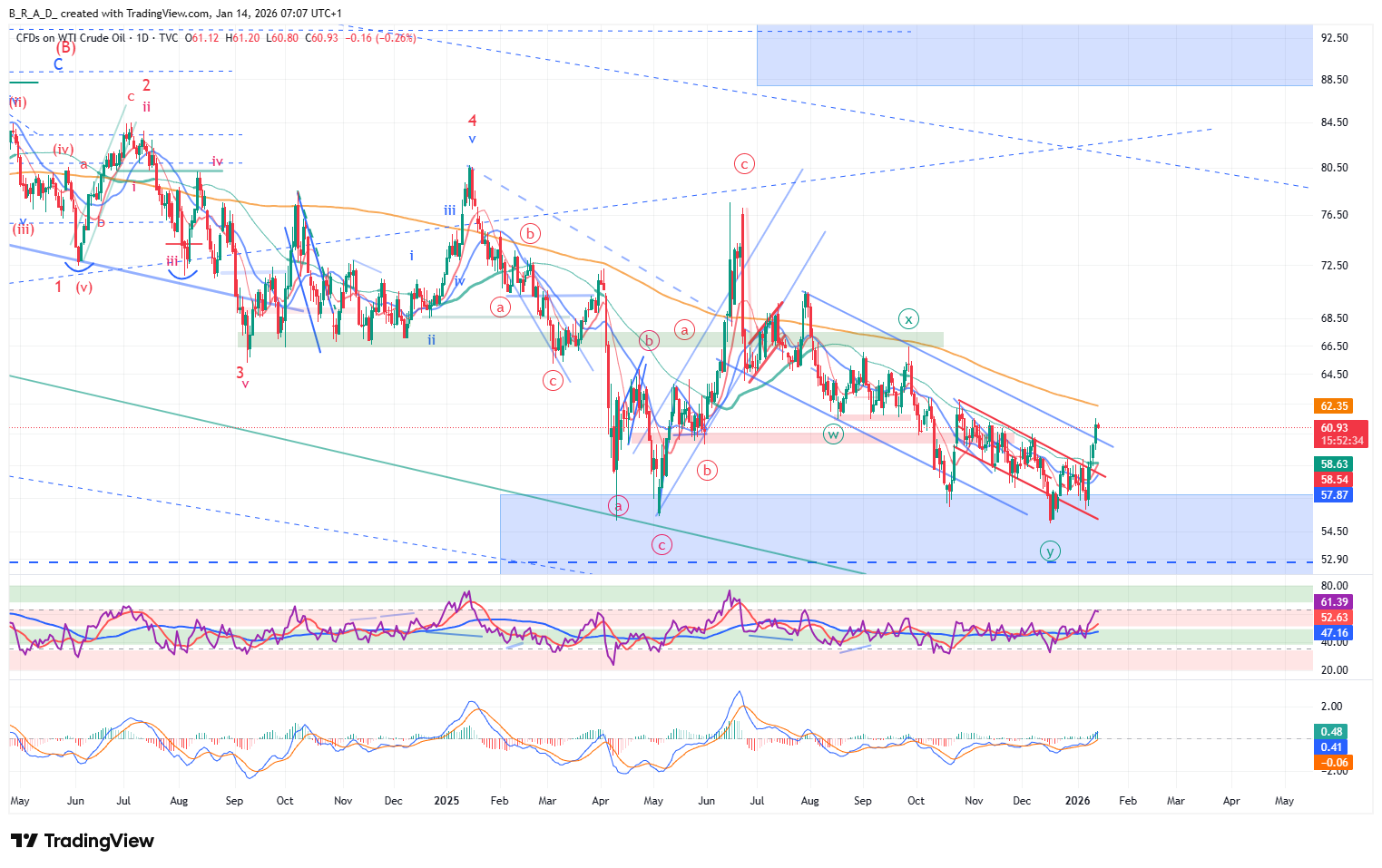Click the red wave 1 label
Screen dimensions: 1382x868
point(59,287)
